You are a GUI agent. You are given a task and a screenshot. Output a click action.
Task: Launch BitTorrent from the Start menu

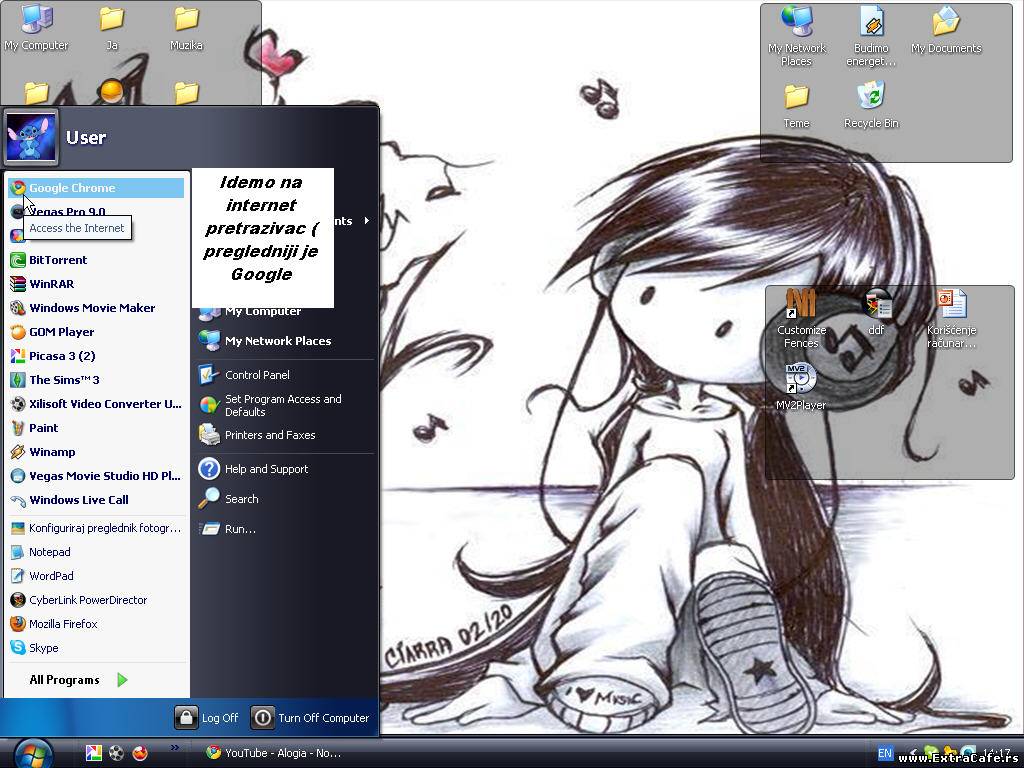coord(58,260)
